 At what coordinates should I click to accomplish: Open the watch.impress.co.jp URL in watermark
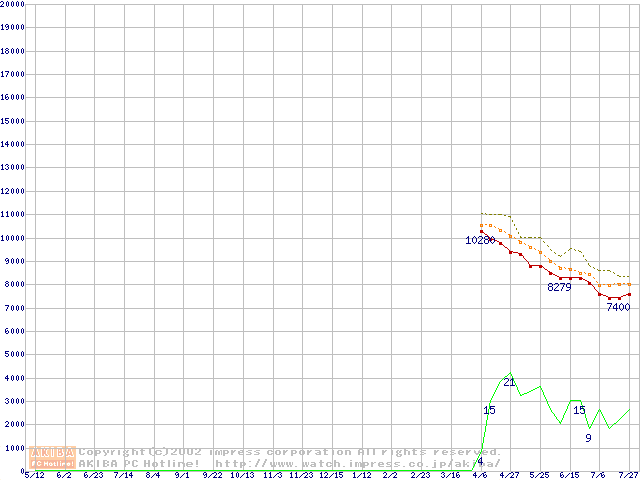(357, 464)
